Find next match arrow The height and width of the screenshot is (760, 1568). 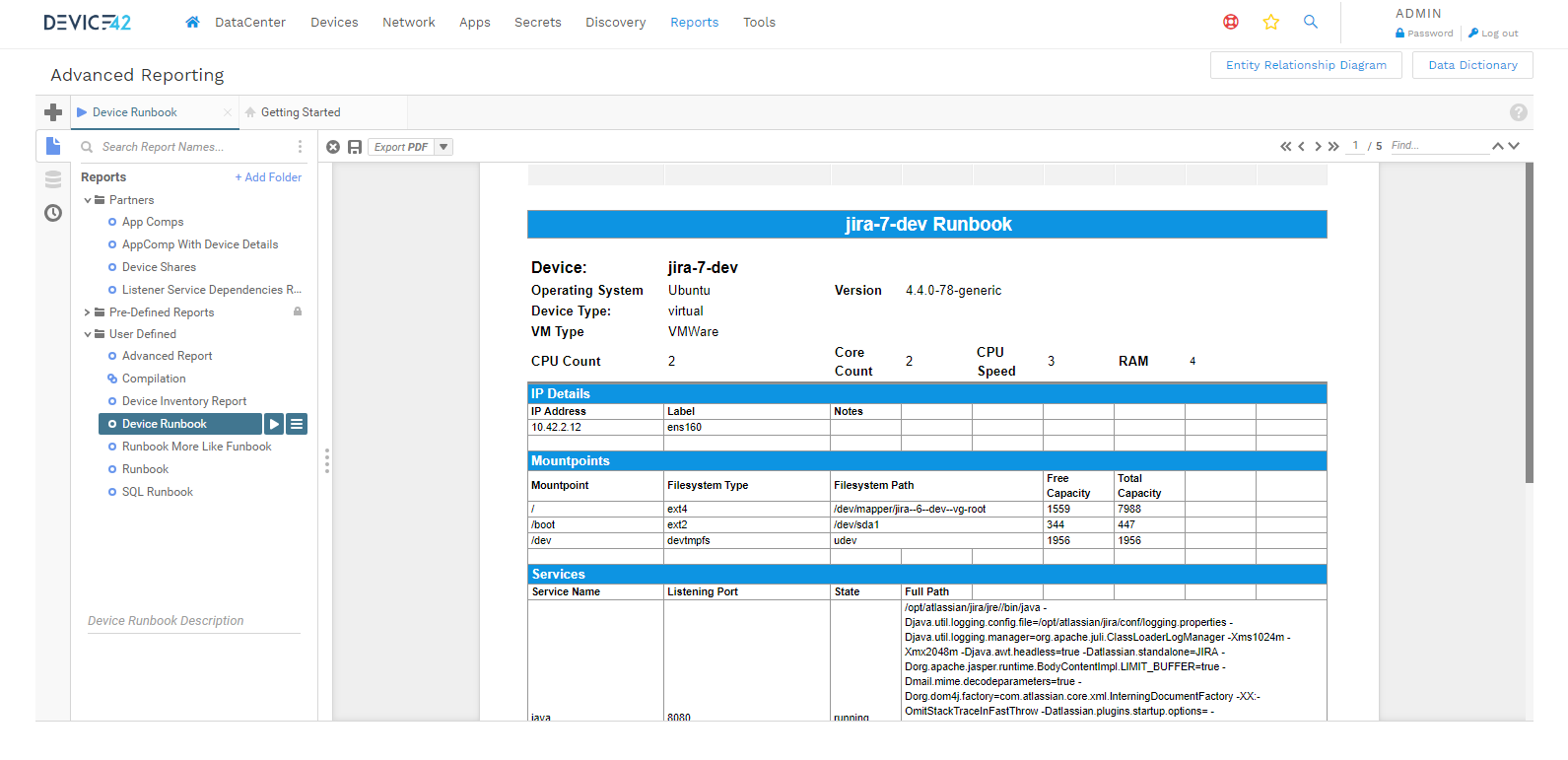point(1514,146)
